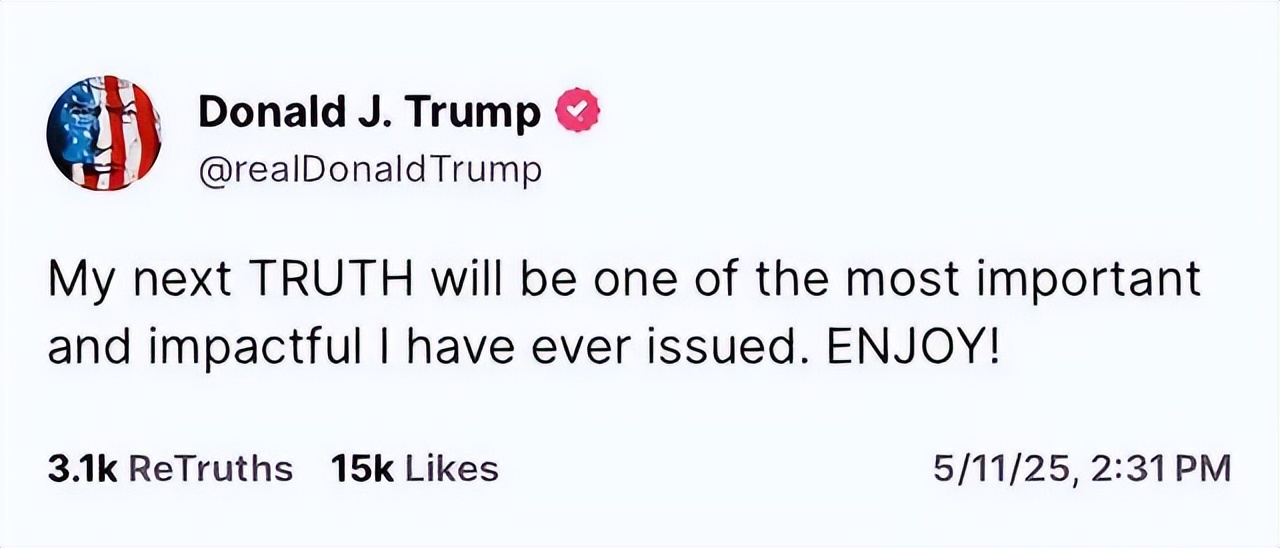
Task: Select the 15k count number
Action: click(362, 468)
